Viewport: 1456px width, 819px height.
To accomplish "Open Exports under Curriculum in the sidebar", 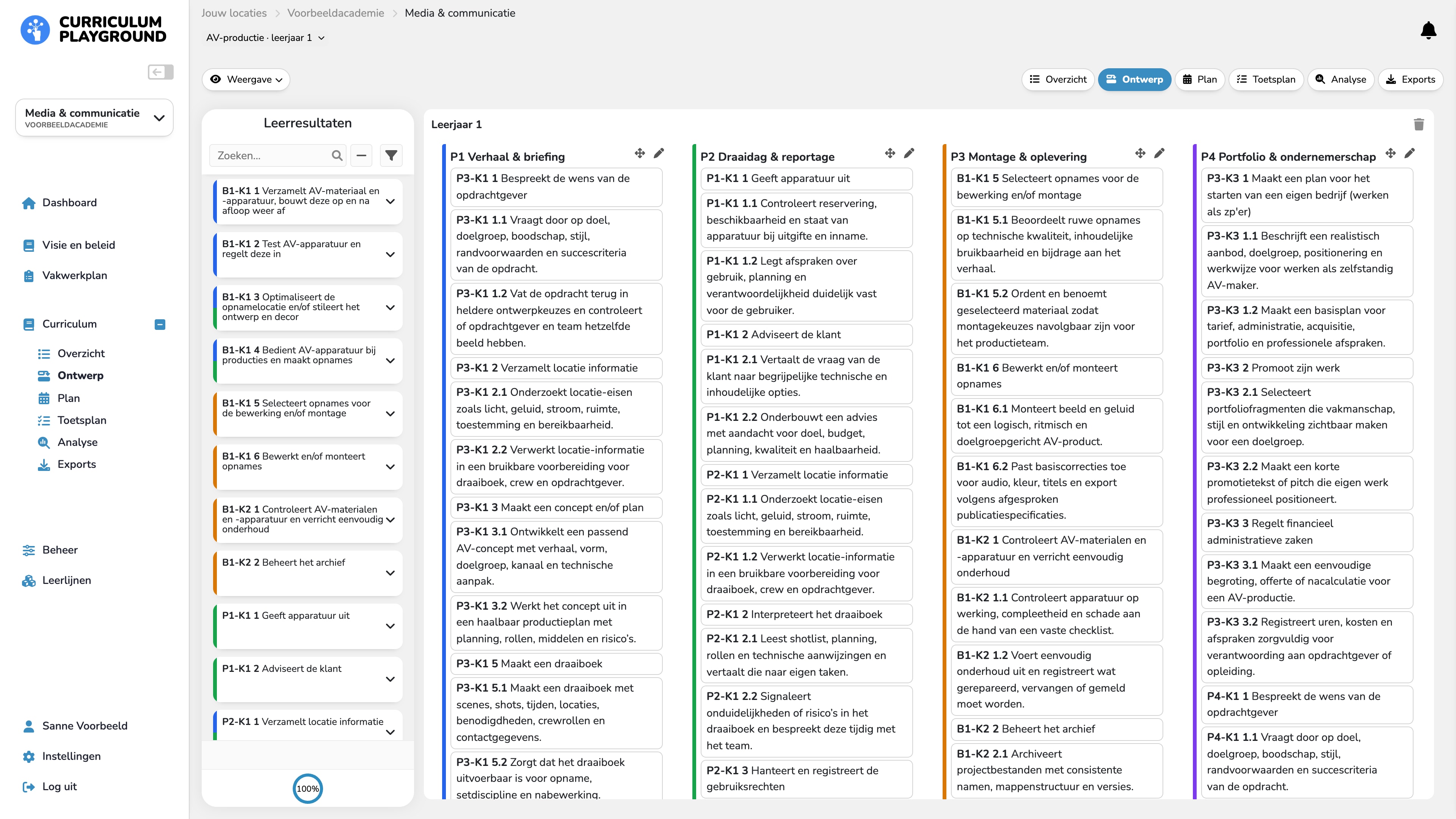I will (67, 464).
